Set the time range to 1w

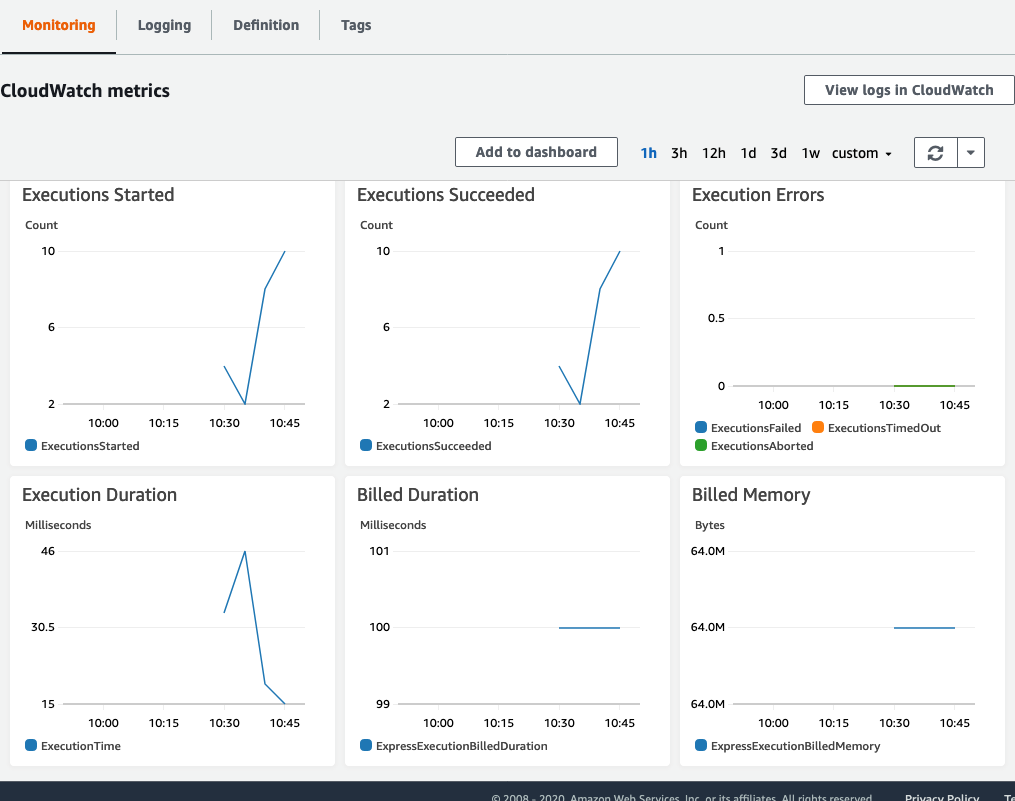click(810, 153)
